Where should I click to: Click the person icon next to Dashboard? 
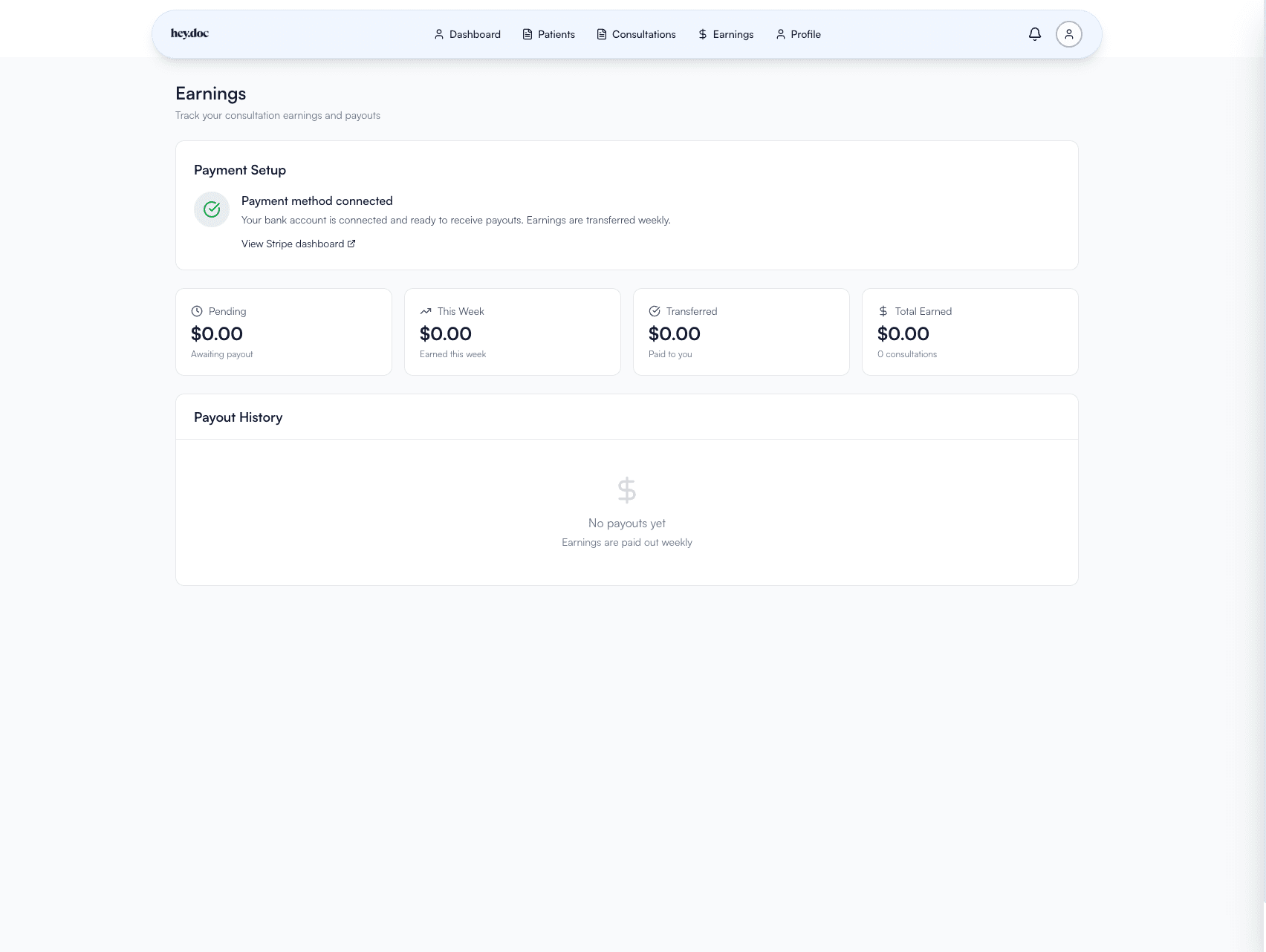pyautogui.click(x=438, y=34)
